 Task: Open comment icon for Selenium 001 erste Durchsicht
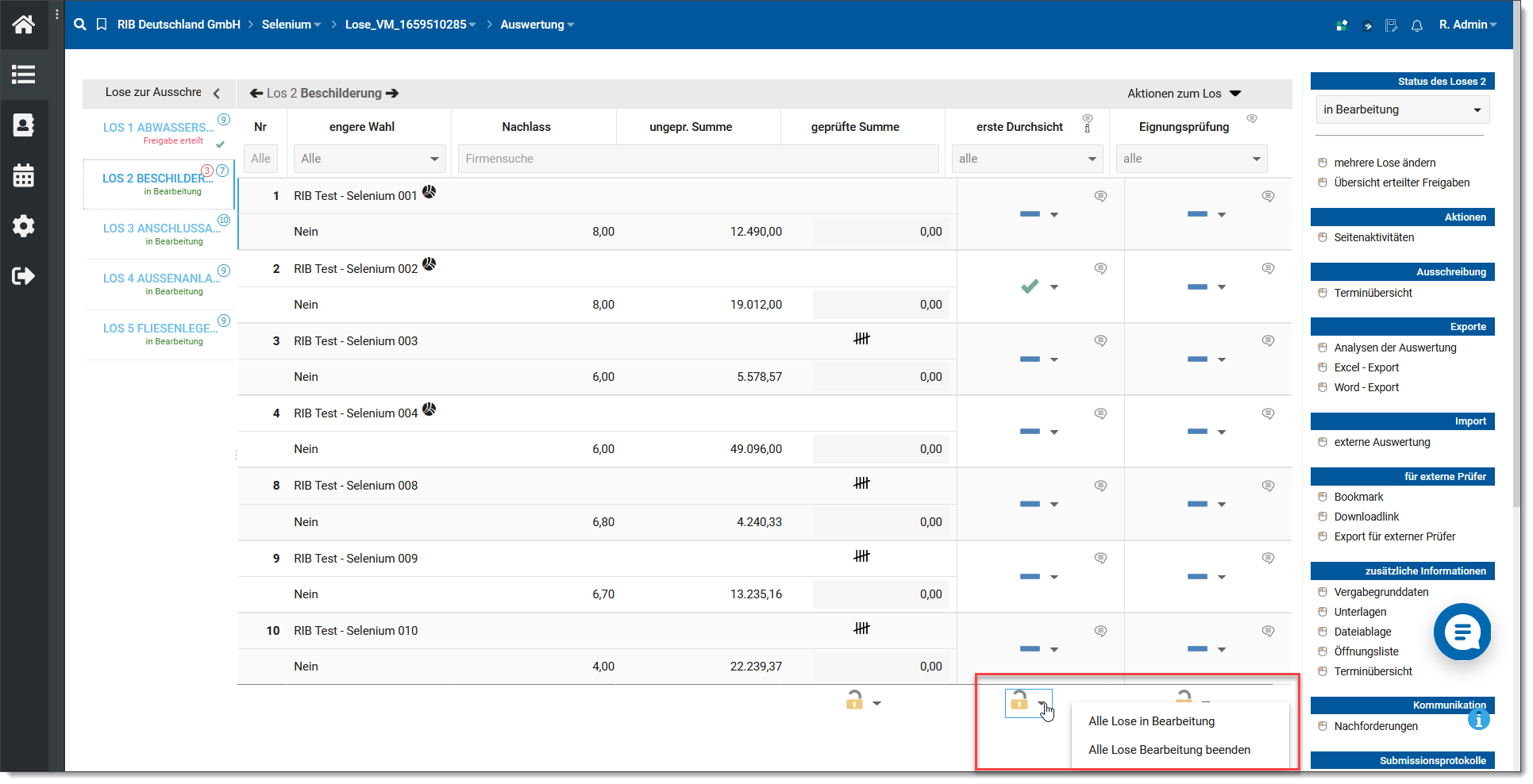[1100, 196]
